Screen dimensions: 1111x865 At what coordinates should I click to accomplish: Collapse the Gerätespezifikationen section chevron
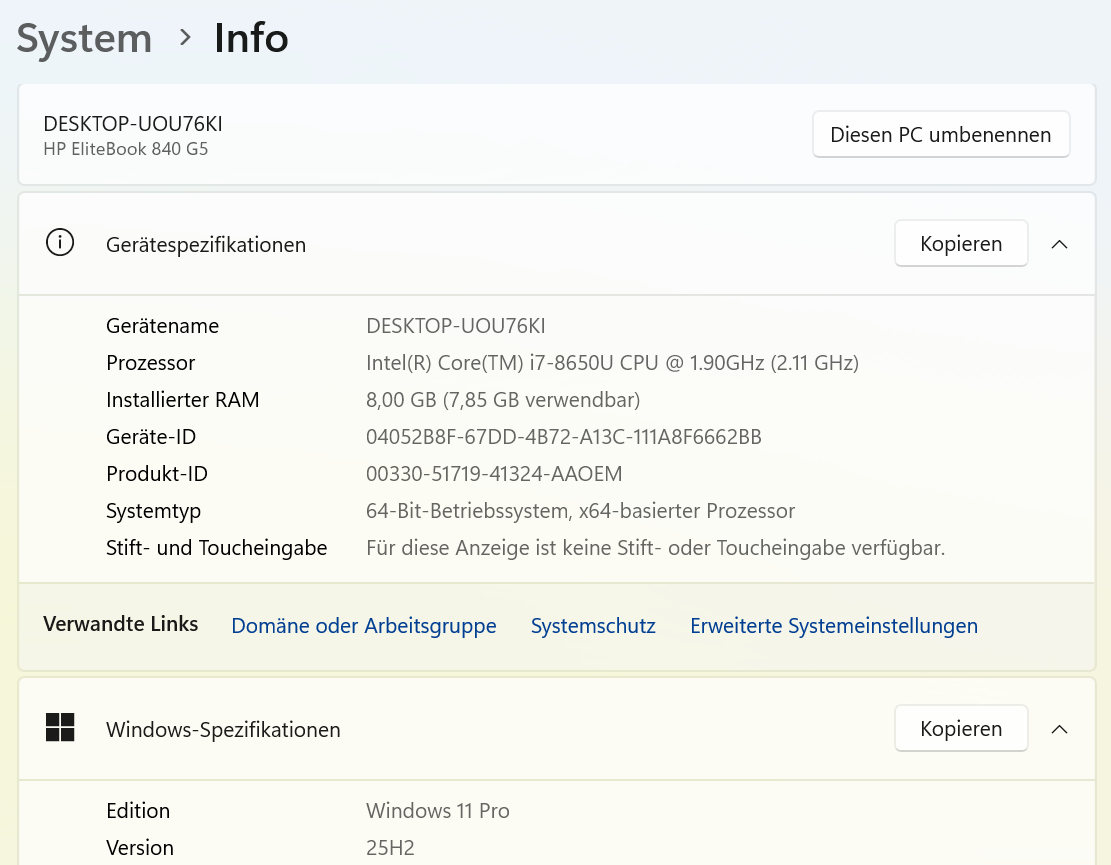pyautogui.click(x=1059, y=244)
